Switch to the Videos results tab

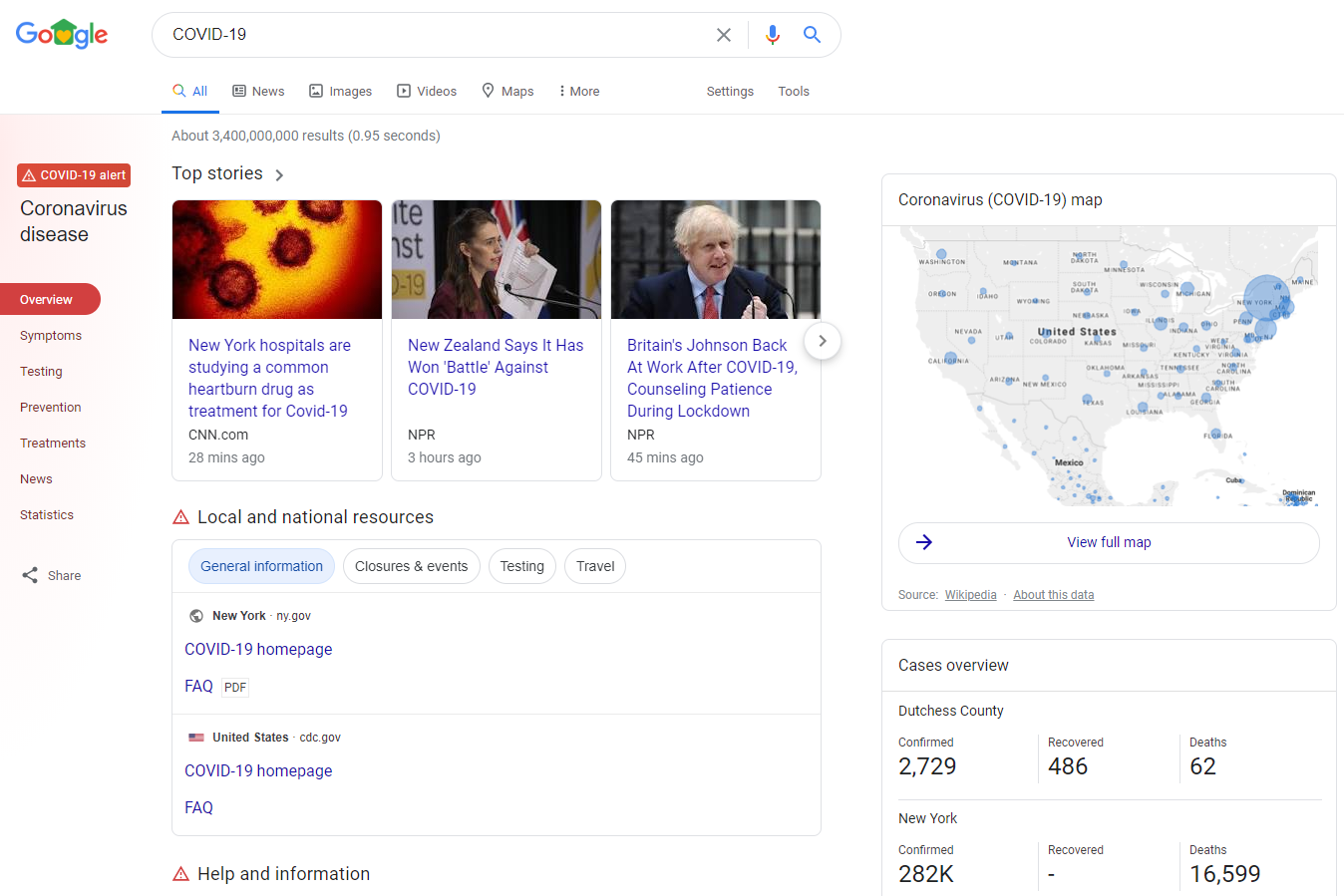(x=427, y=91)
